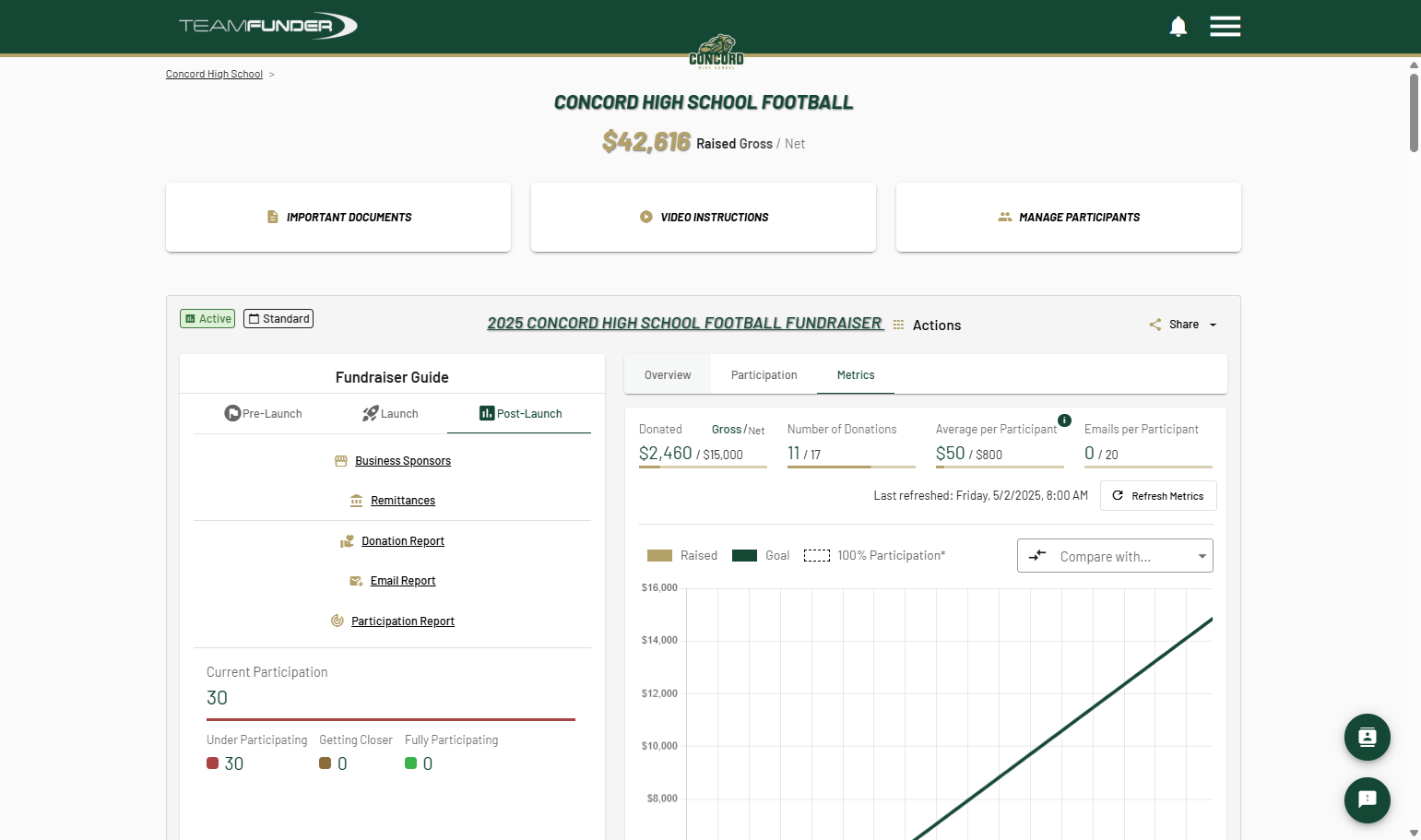
Task: Click the Standard fundraiser type badge
Action: [x=278, y=319]
